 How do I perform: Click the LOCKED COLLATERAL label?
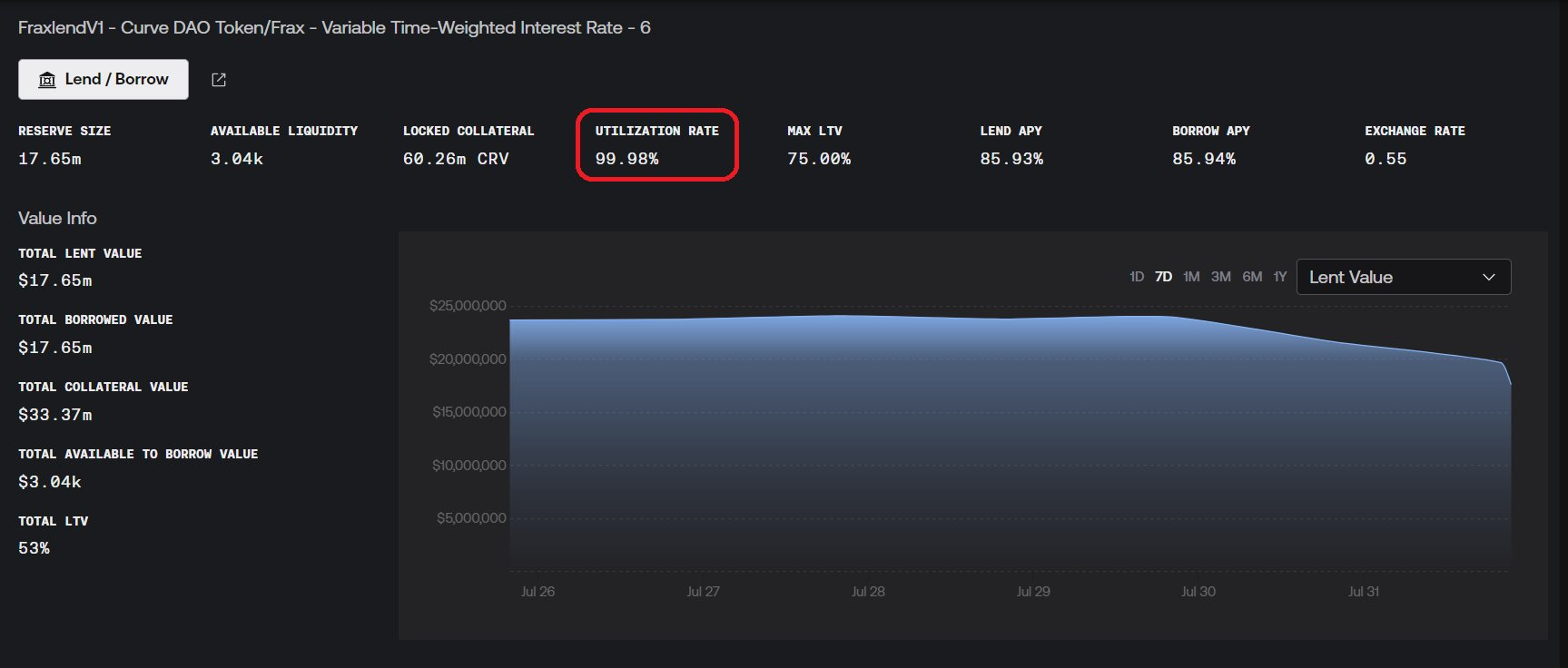(468, 131)
